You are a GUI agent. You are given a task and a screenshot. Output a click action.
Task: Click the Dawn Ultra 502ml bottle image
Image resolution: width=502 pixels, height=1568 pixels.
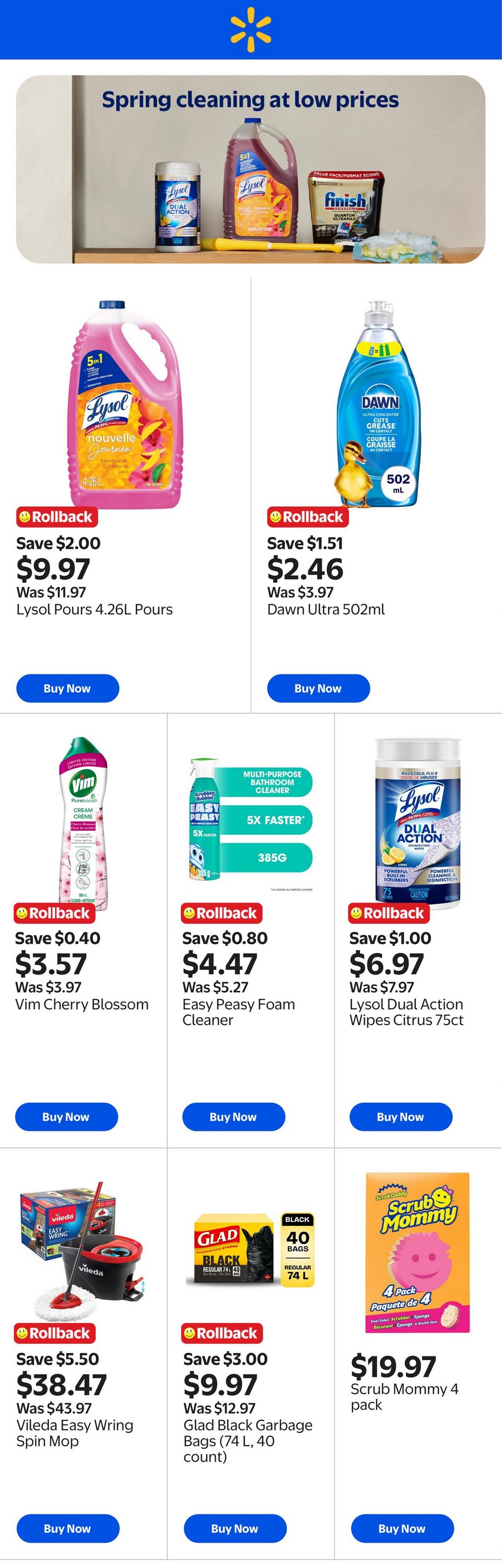point(378,404)
